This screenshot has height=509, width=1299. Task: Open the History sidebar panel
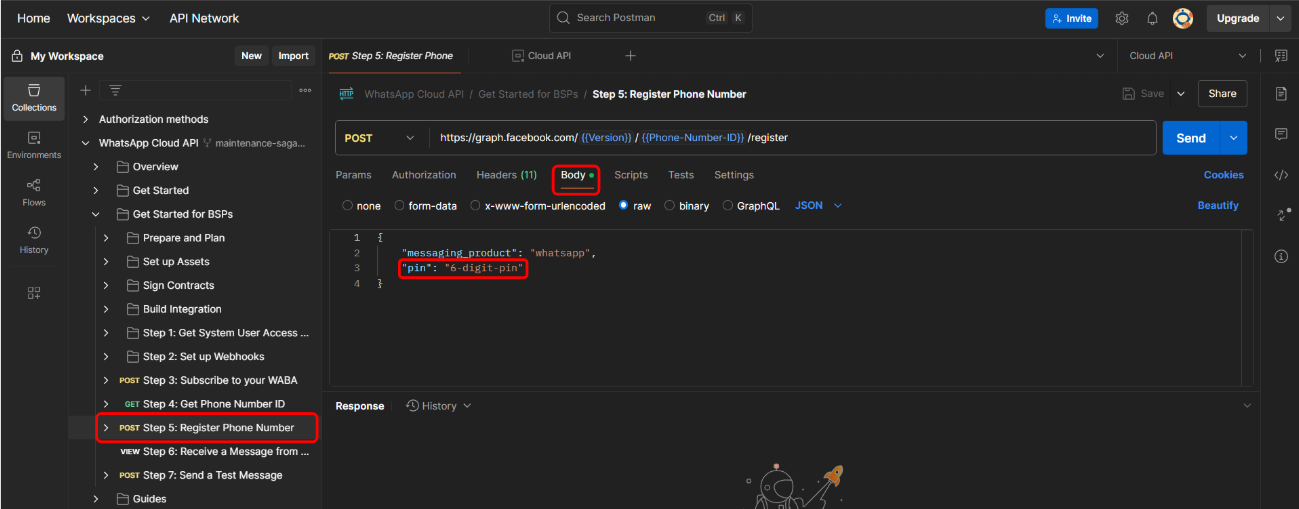tap(34, 240)
